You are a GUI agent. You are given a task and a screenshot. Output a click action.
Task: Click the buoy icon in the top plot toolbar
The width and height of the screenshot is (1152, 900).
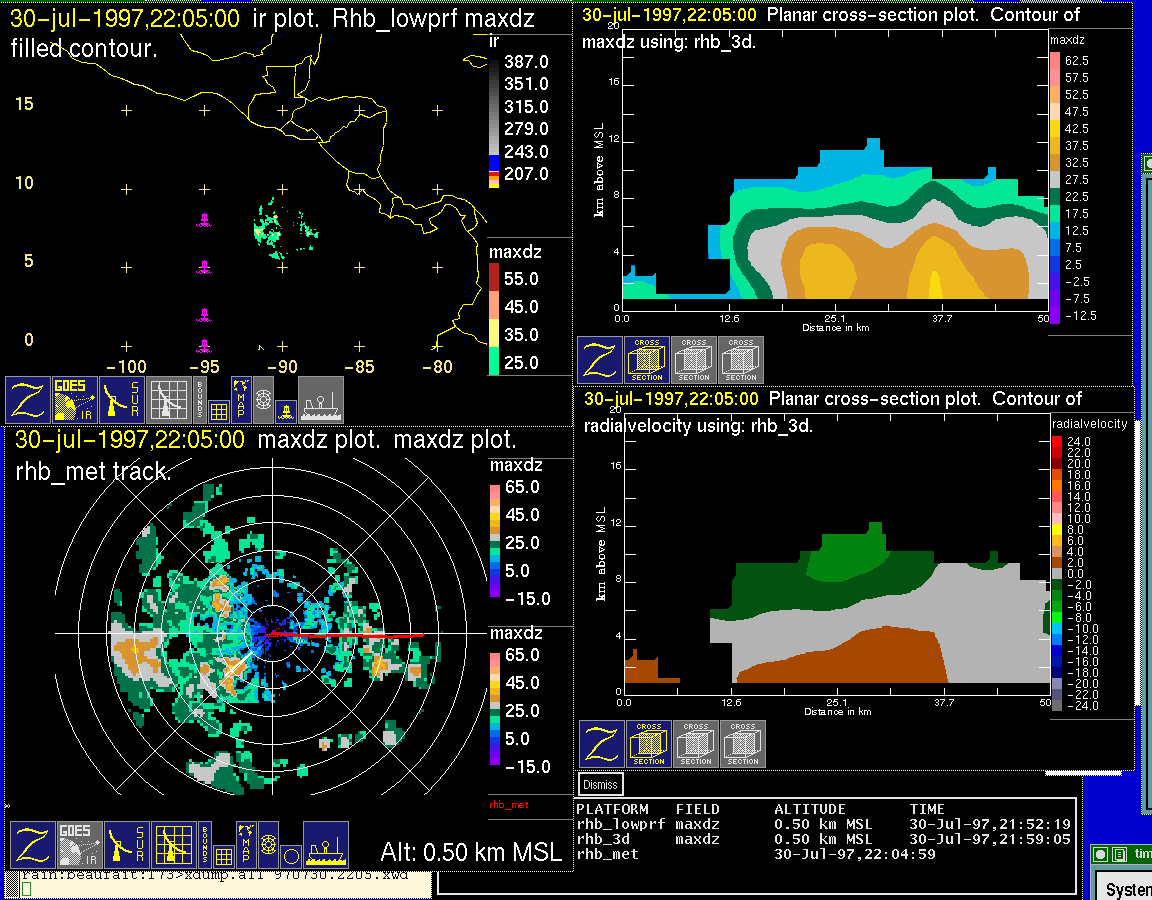click(284, 408)
